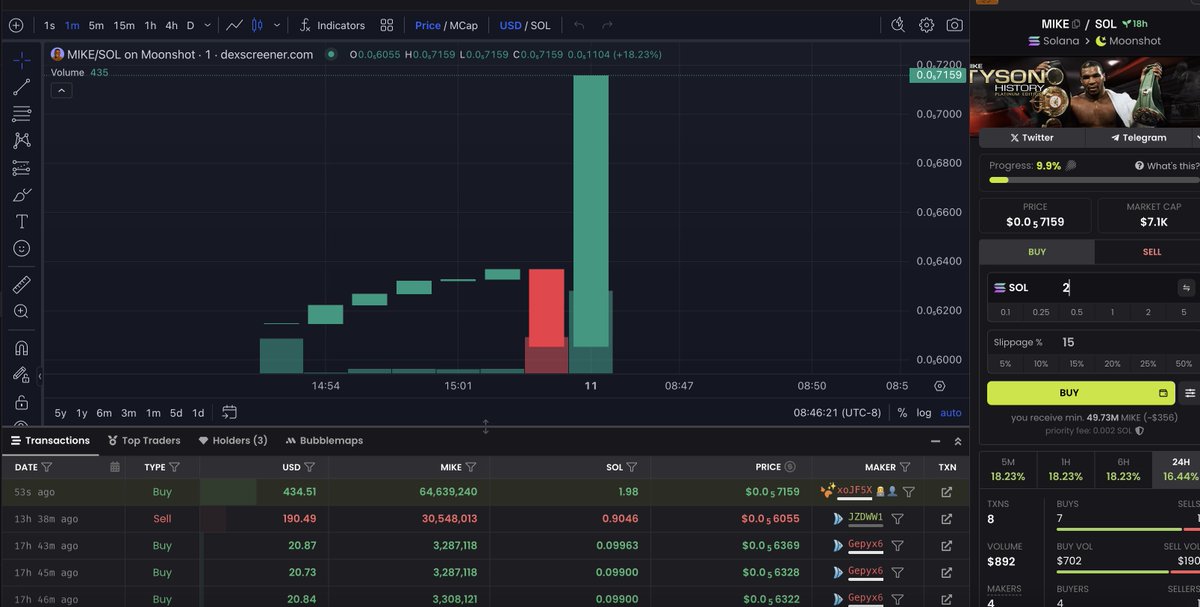Select the 5m timeframe
This screenshot has width=1200, height=607.
coord(96,25)
